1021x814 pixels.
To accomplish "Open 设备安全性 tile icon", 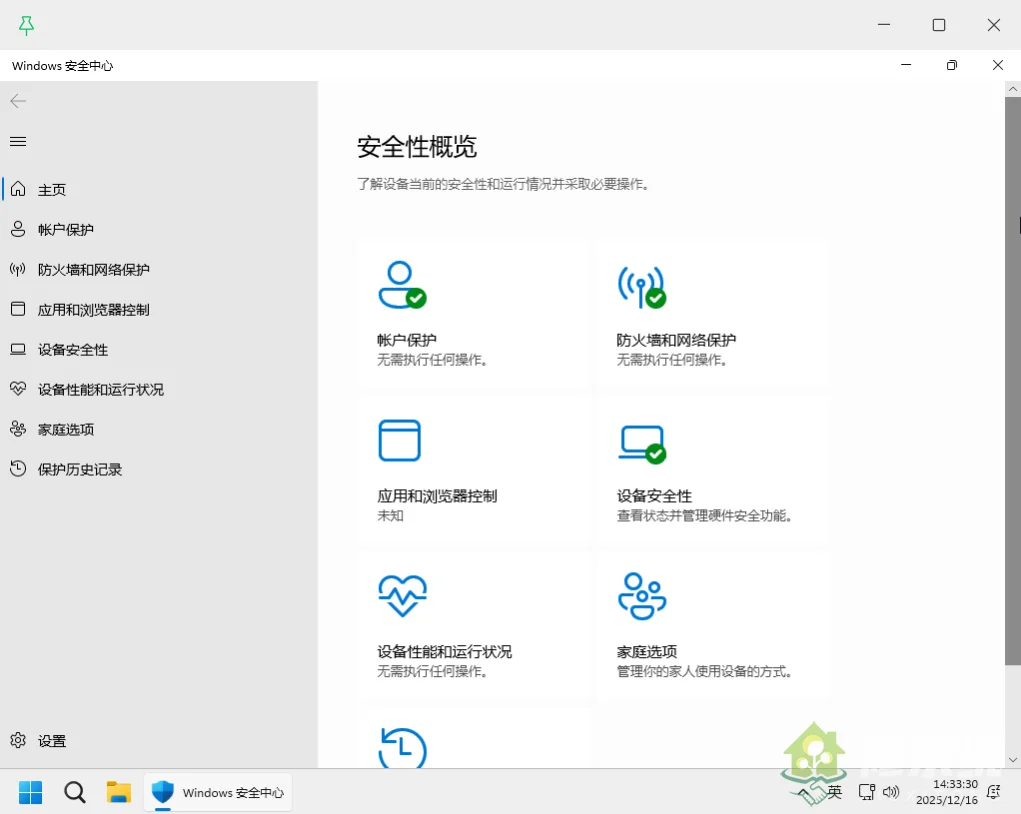I will [641, 440].
